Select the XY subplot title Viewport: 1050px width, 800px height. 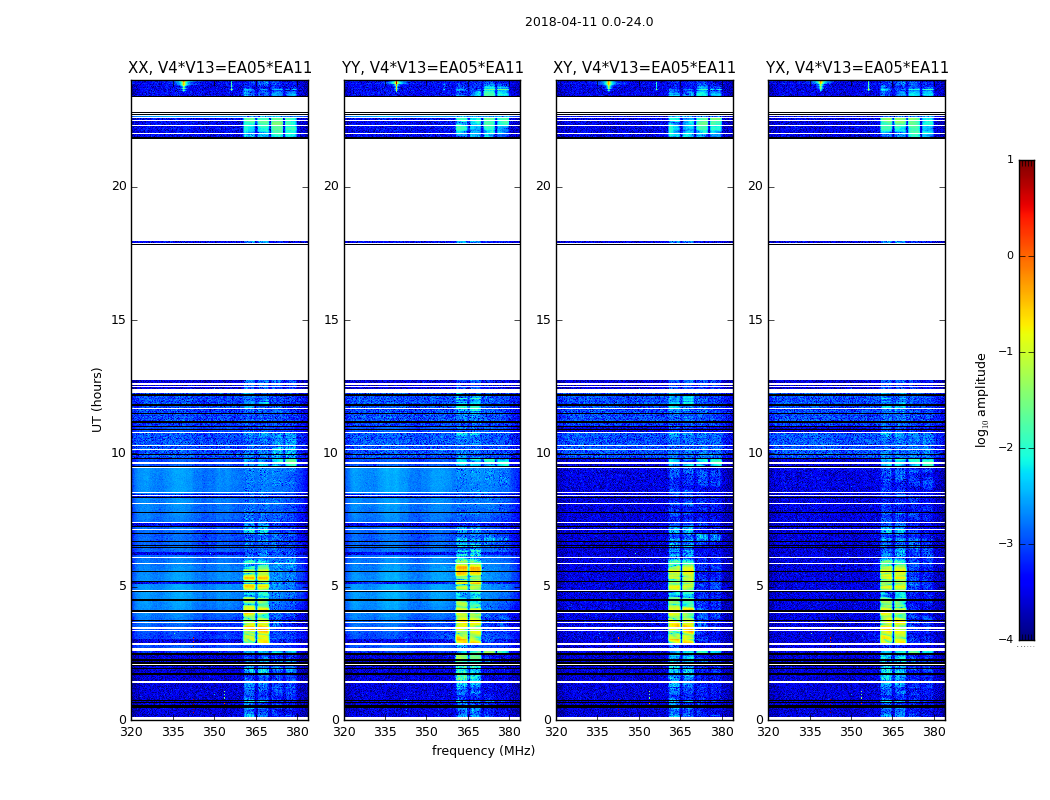coord(645,68)
